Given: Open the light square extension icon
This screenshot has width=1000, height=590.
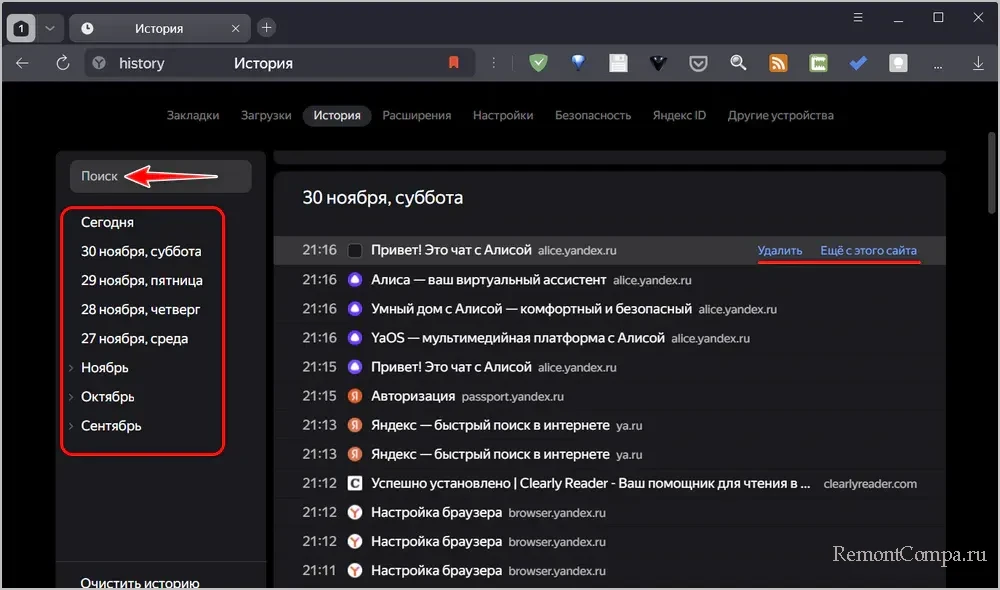Looking at the screenshot, I should click(898, 63).
